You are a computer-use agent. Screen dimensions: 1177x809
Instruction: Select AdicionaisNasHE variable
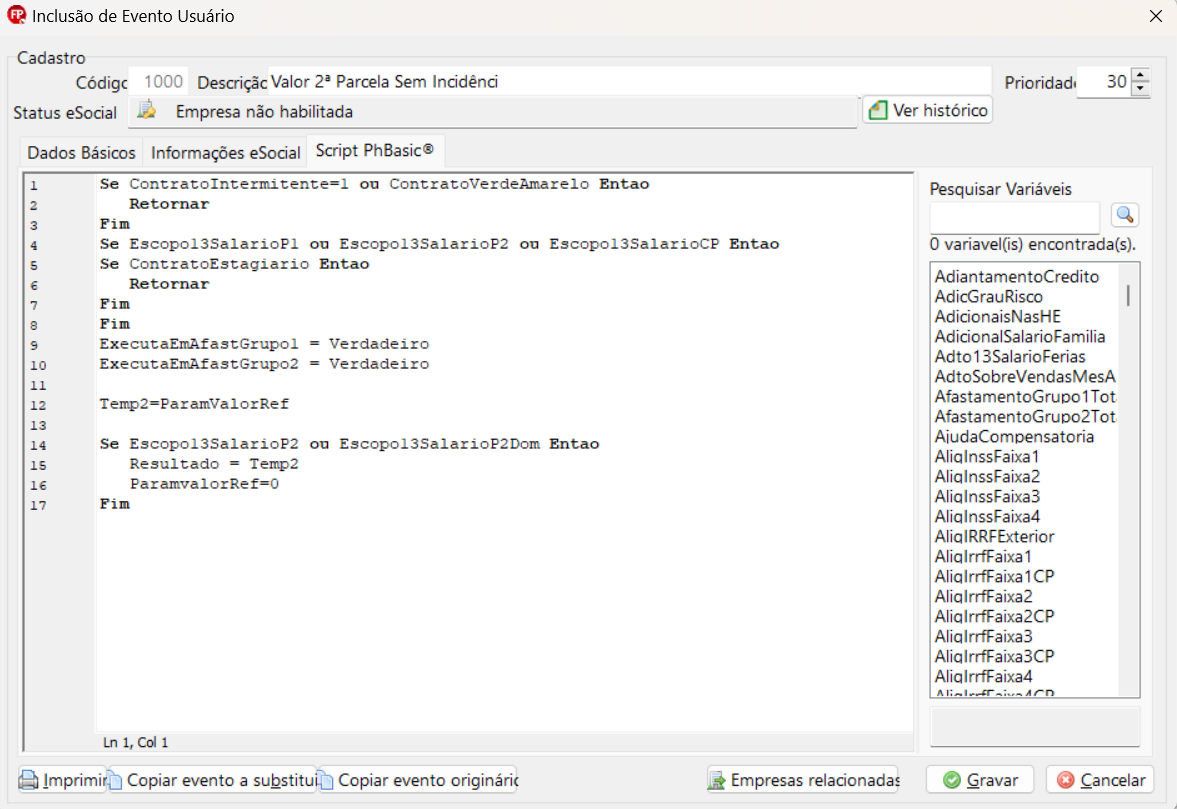[997, 317]
